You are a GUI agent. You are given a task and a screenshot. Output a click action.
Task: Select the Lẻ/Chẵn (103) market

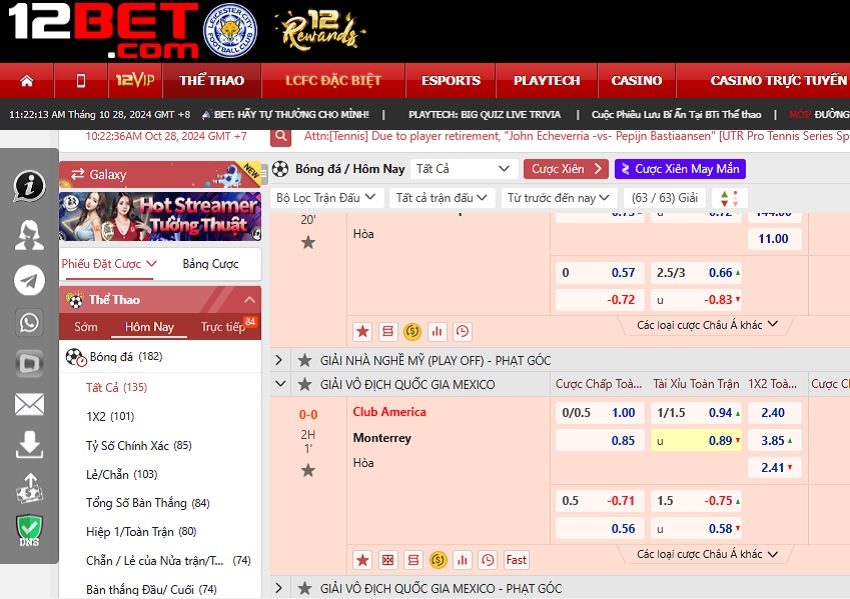[x=121, y=474]
